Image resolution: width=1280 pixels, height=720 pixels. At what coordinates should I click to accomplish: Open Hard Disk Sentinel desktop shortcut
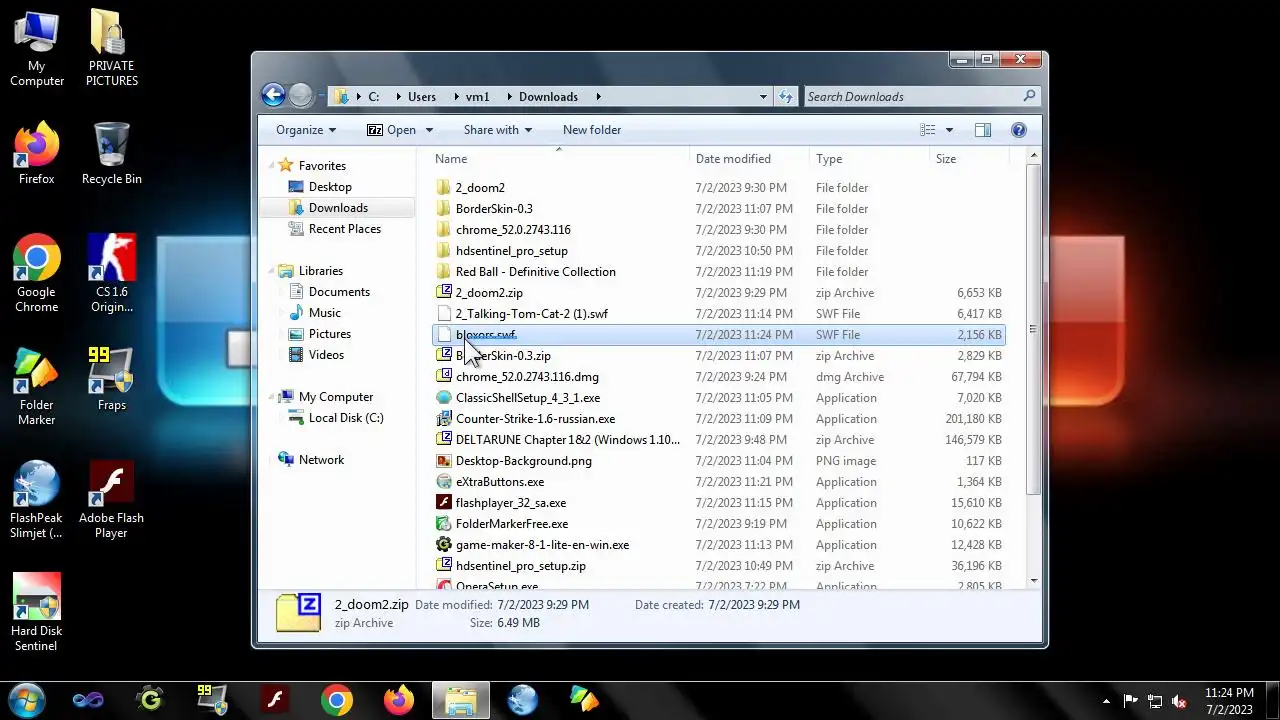(37, 612)
